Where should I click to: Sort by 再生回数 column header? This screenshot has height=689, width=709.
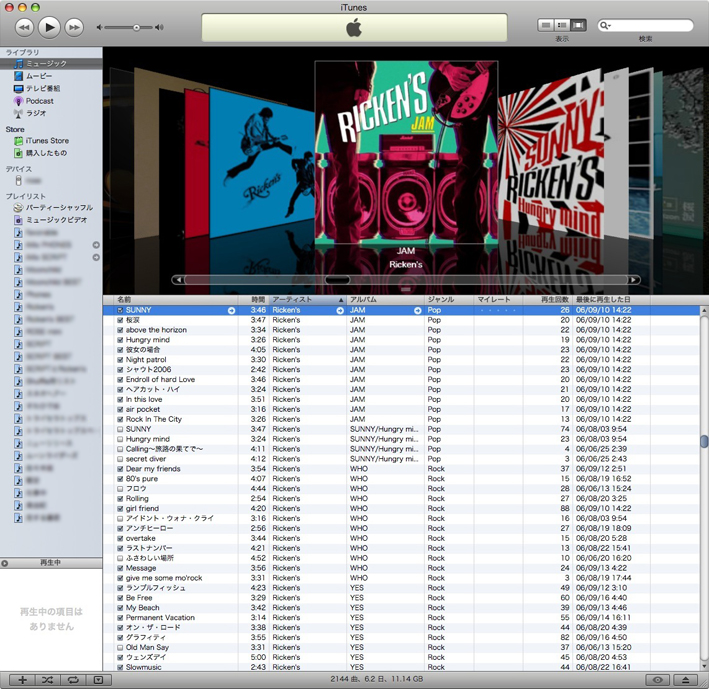click(548, 299)
